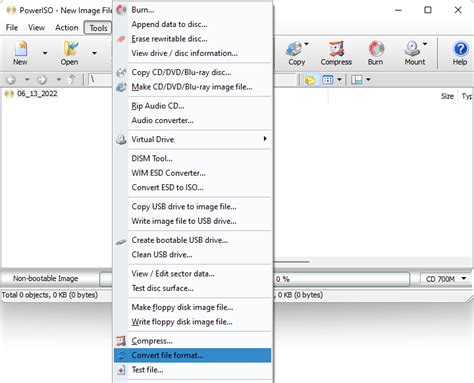474x383 pixels.
Task: Open the CD 700M media size dropdown
Action: click(x=445, y=279)
